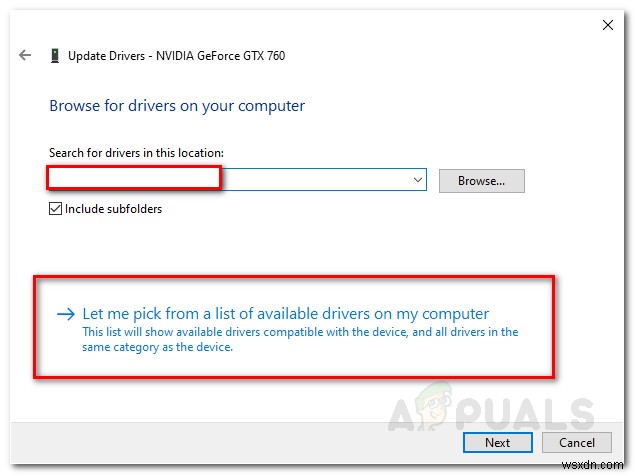
Task: Click the blue arrow icon before Let me pick
Action: [66, 314]
